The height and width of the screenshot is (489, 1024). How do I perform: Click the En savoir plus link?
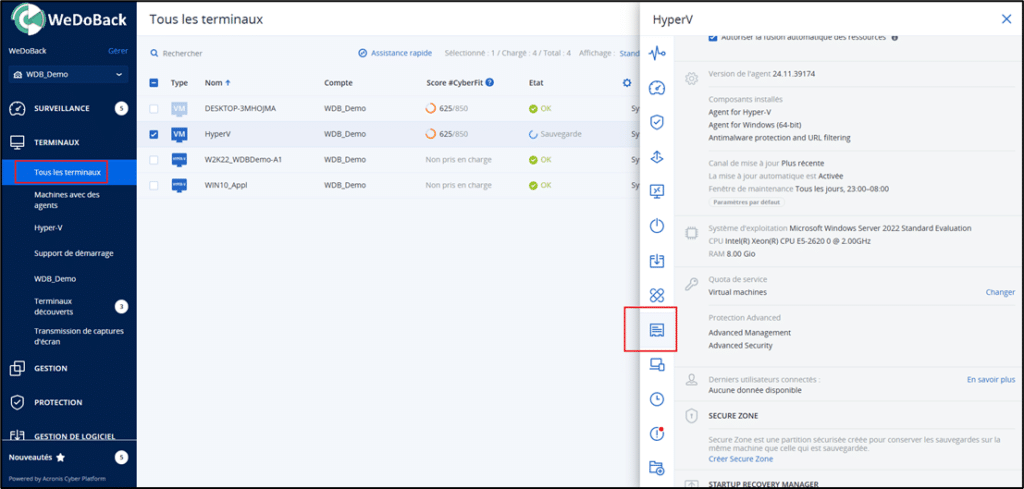pos(991,379)
